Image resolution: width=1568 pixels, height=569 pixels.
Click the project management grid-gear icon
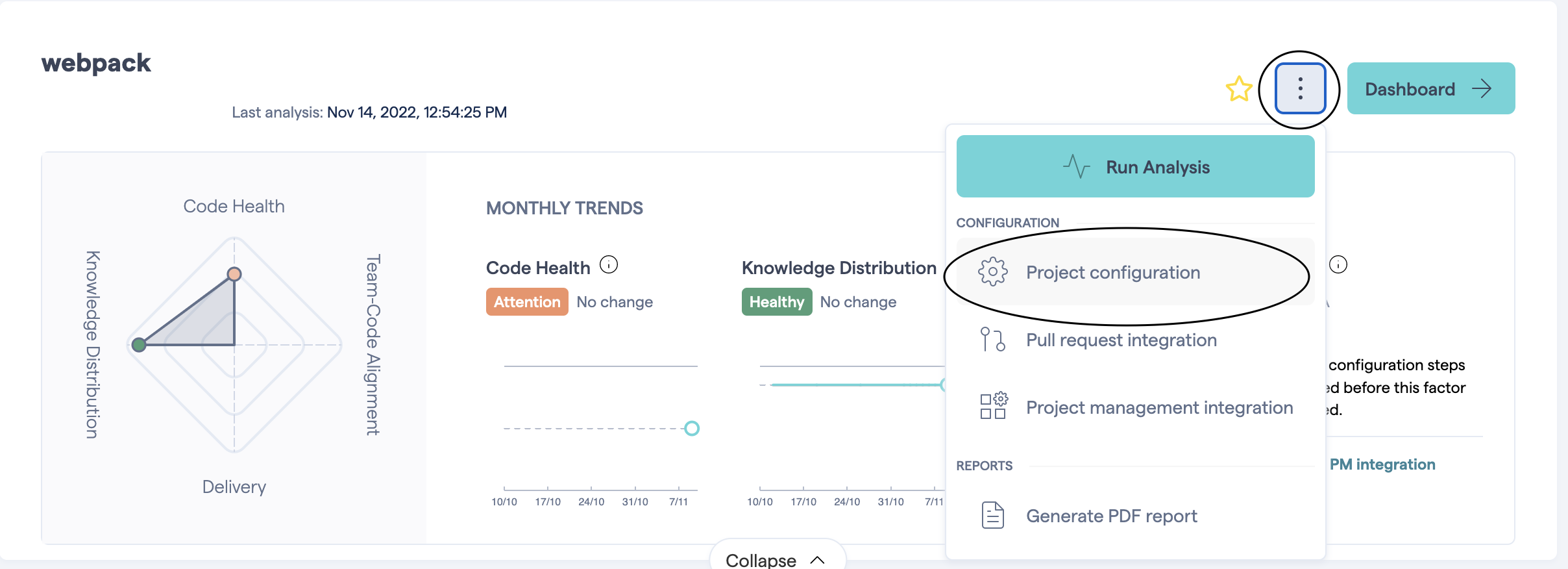pyautogui.click(x=992, y=406)
